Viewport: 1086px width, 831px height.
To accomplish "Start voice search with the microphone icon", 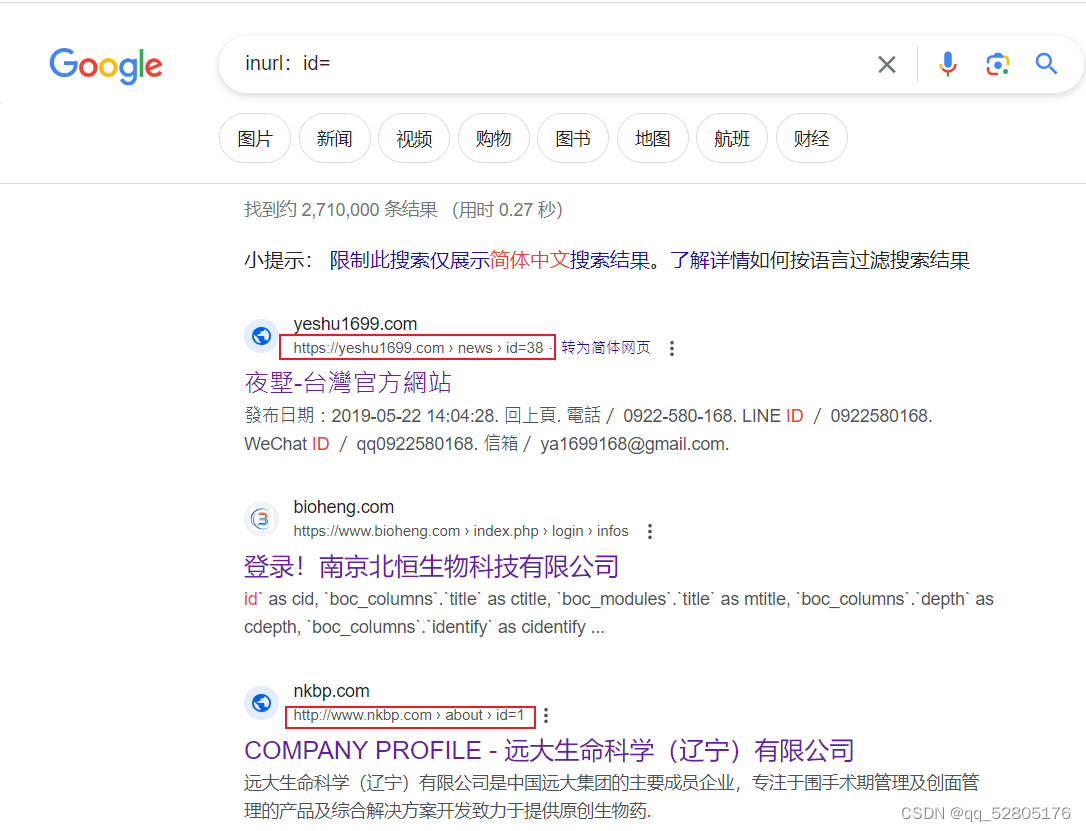I will [x=947, y=64].
